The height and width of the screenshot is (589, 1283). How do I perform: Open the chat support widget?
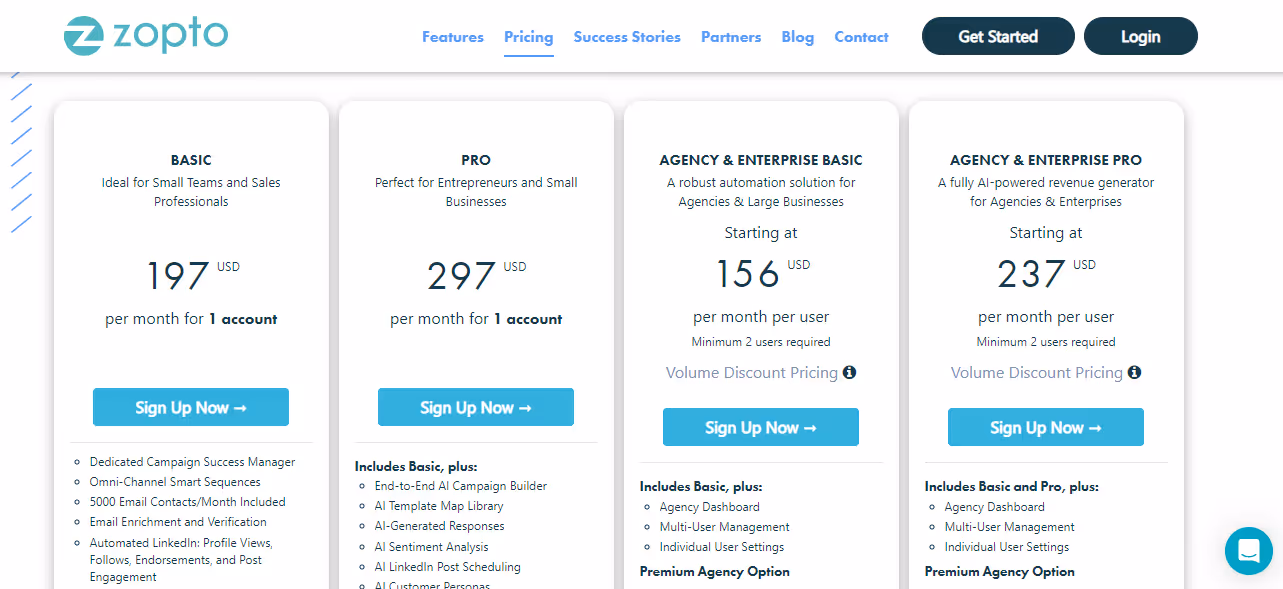point(1248,551)
